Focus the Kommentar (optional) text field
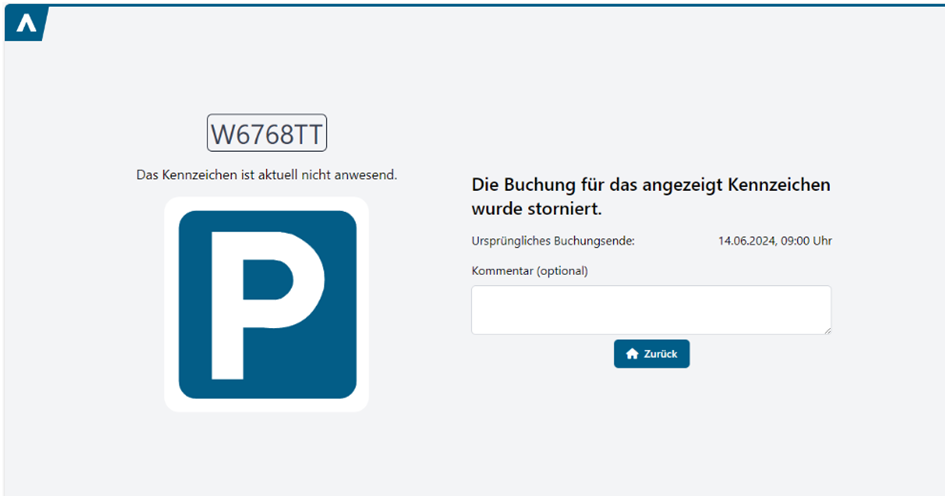Viewport: 945px width, 496px height. click(651, 310)
